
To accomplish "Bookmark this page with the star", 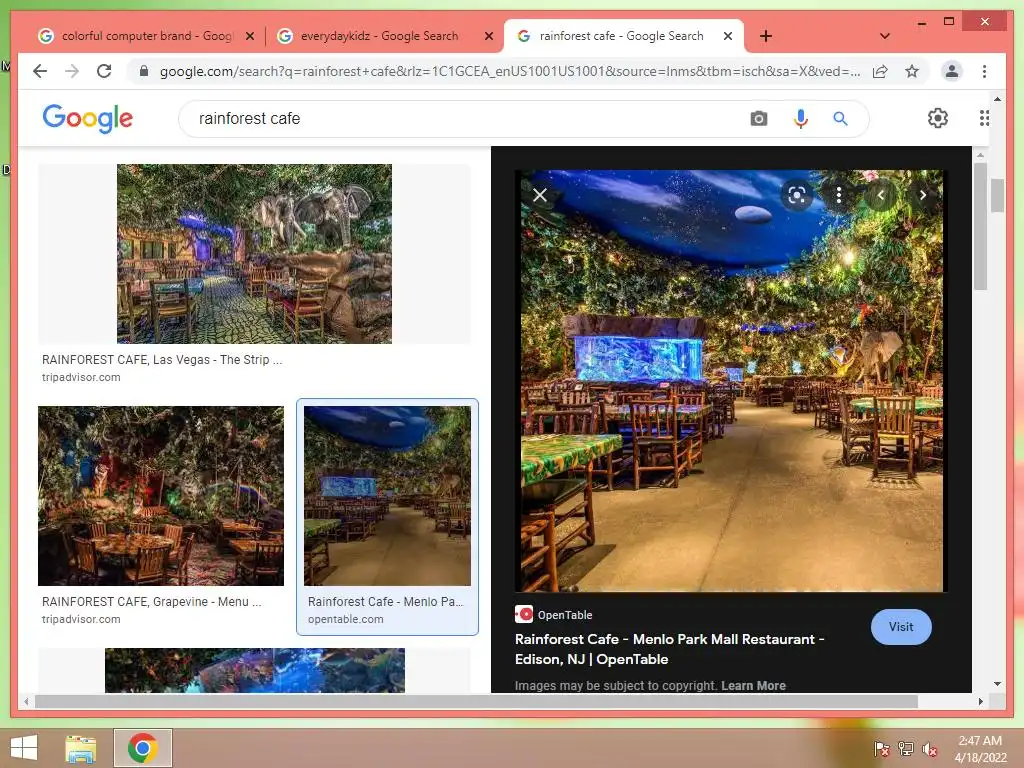I will pos(912,71).
